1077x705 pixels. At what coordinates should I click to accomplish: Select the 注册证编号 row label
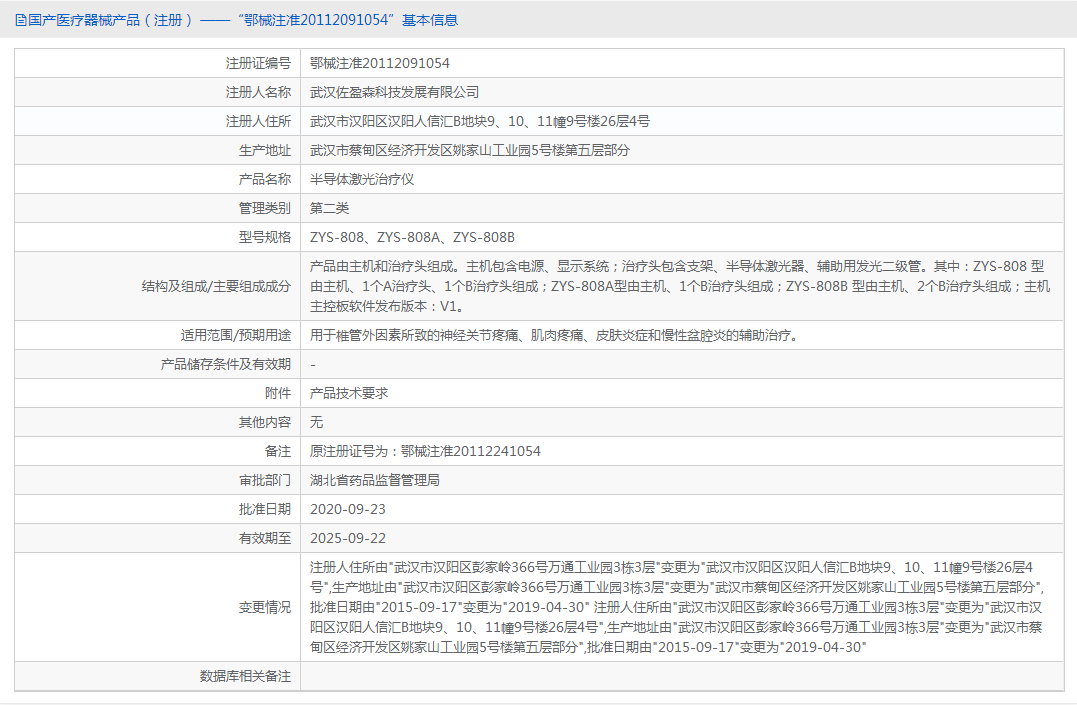pyautogui.click(x=264, y=62)
